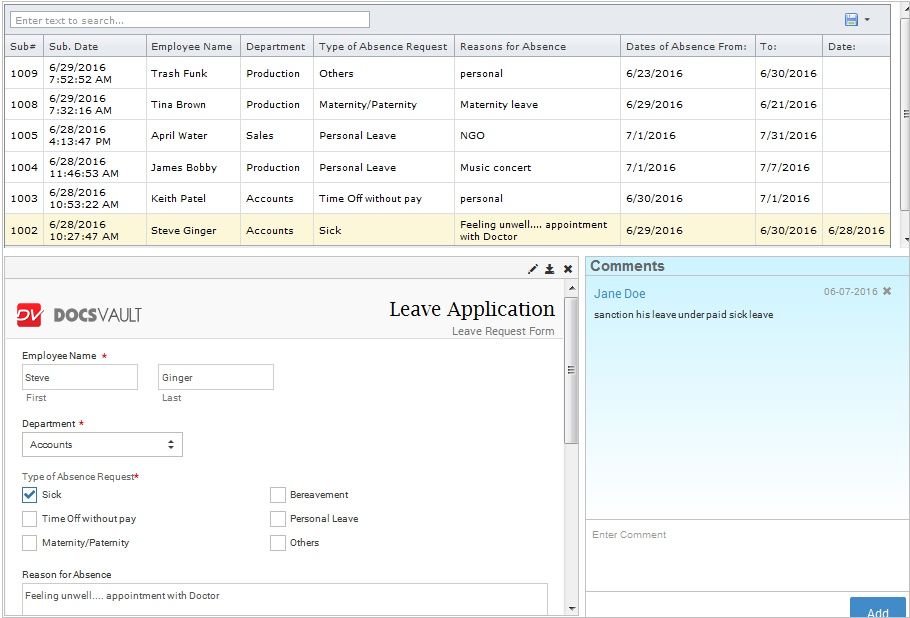Screen dimensions: 910x618
Task: Close the form panel with the X icon
Action: tap(568, 269)
